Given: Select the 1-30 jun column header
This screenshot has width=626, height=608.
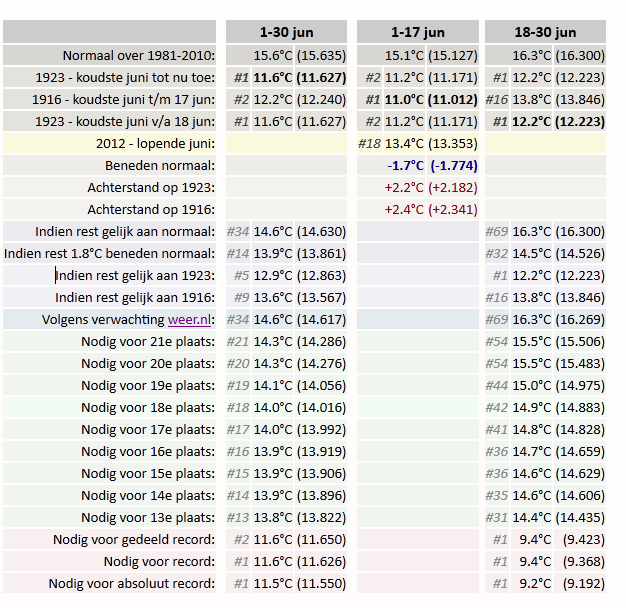Looking at the screenshot, I should pos(286,32).
